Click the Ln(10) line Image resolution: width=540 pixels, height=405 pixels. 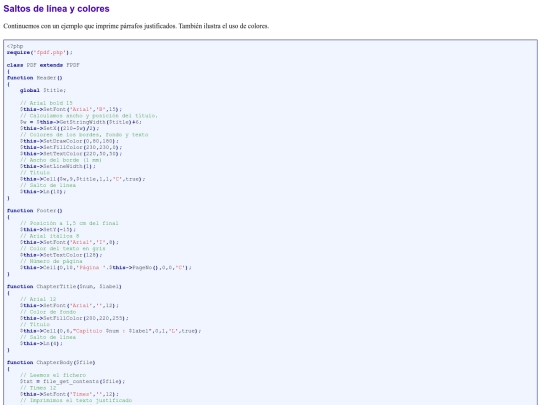[43, 191]
